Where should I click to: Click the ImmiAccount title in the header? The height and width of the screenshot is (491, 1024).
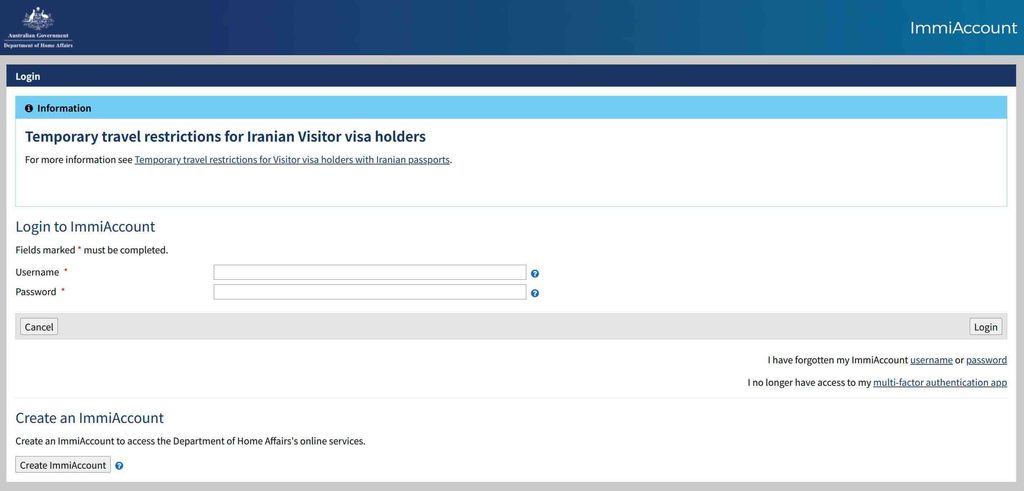point(963,27)
